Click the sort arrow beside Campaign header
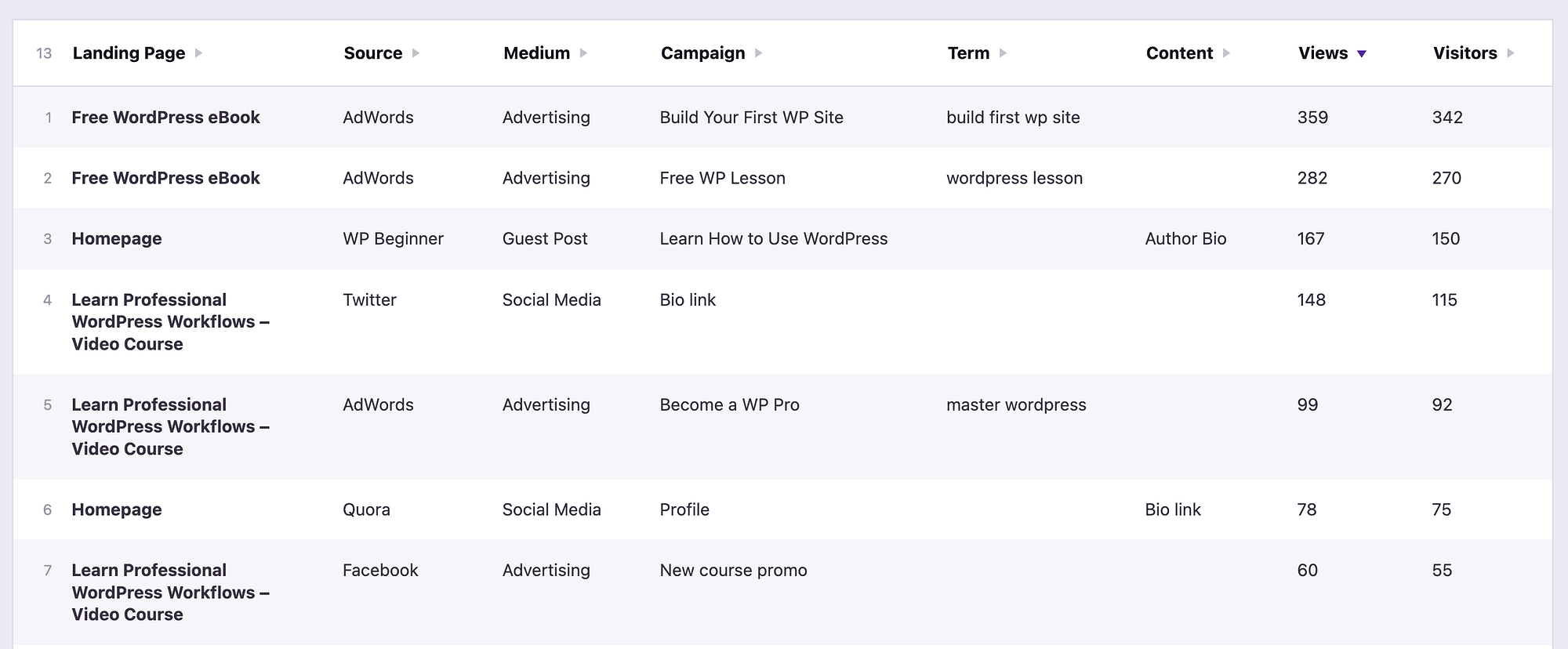The height and width of the screenshot is (649, 1568). (x=758, y=53)
